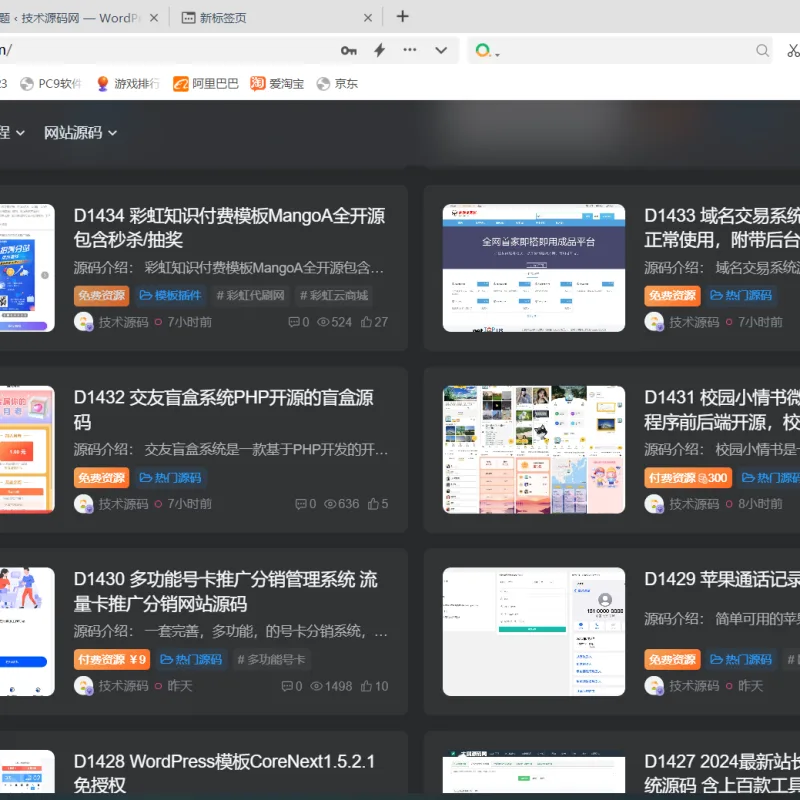This screenshot has width=800, height=800.
Task: Click the 免费资源 badge on D1432
Action: pyautogui.click(x=102, y=478)
